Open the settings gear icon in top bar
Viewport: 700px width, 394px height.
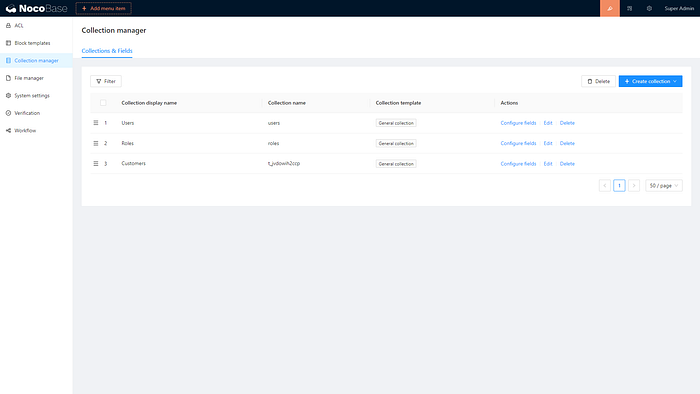[x=649, y=8]
